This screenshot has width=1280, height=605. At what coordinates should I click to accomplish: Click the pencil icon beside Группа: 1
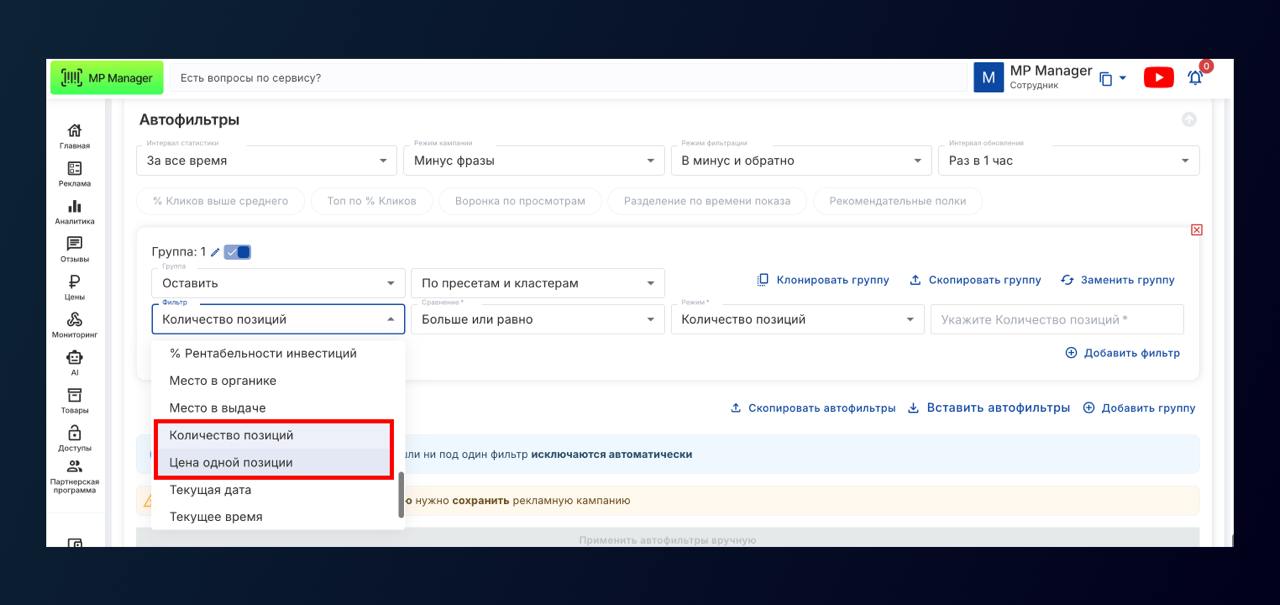coord(215,252)
